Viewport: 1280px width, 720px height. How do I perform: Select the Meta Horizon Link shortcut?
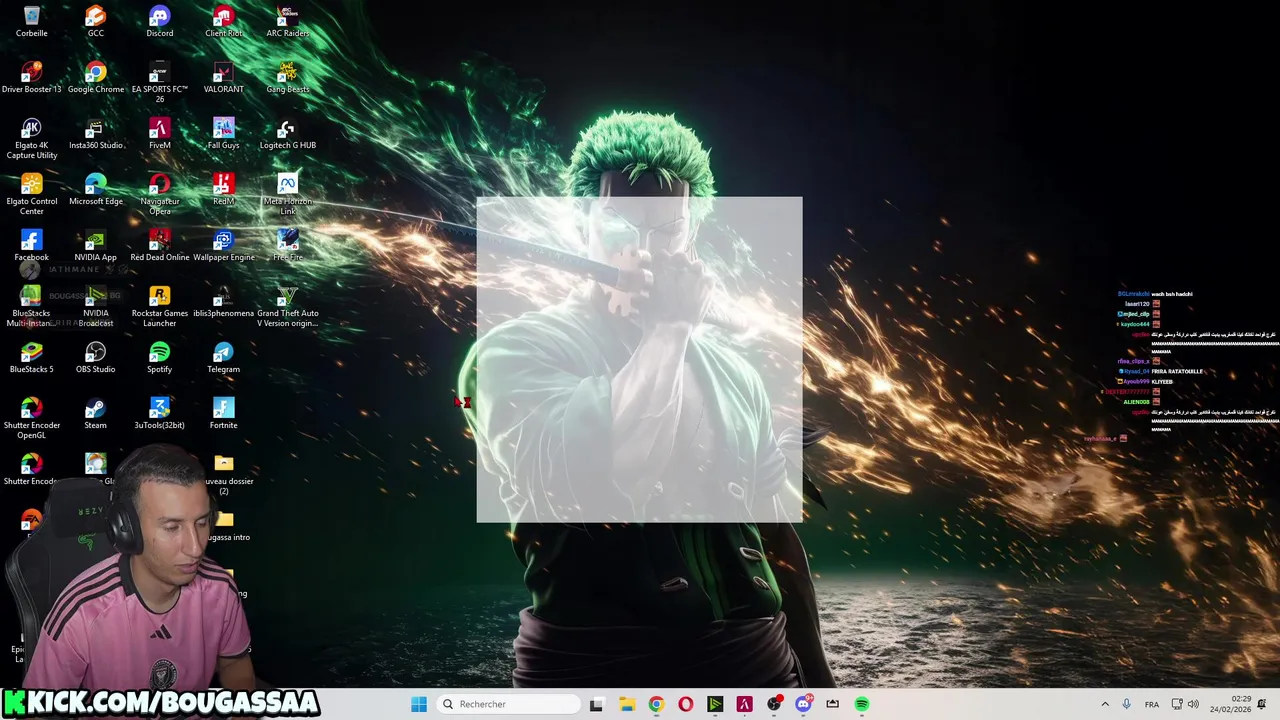click(288, 194)
